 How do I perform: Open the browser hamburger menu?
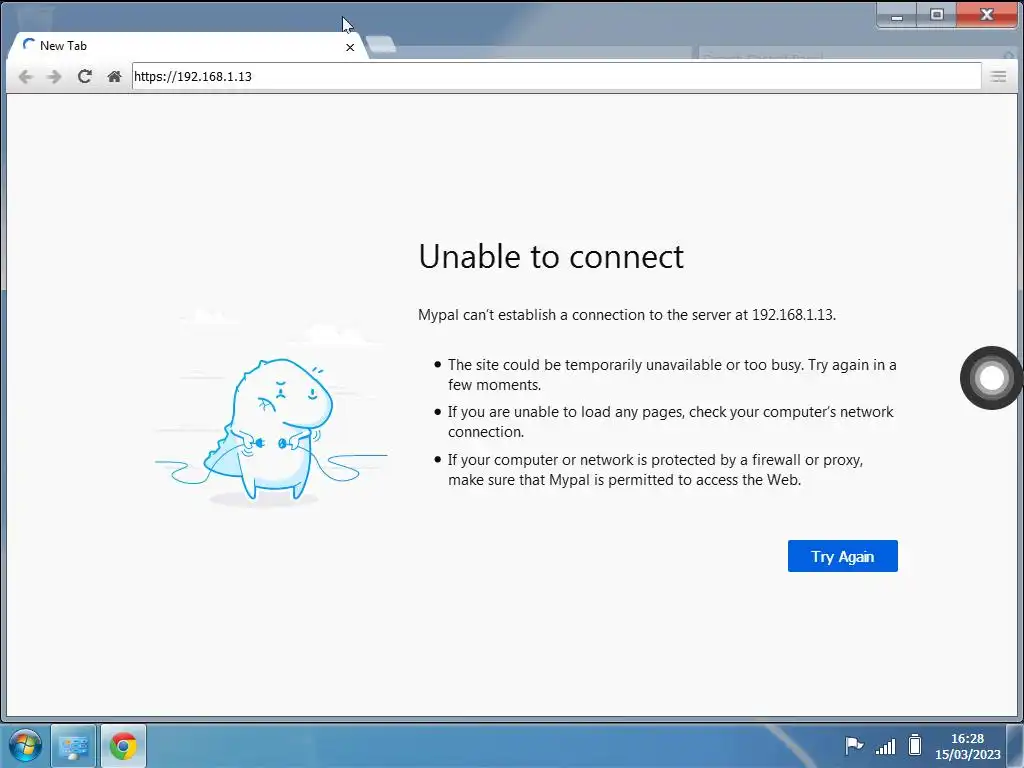pyautogui.click(x=998, y=76)
